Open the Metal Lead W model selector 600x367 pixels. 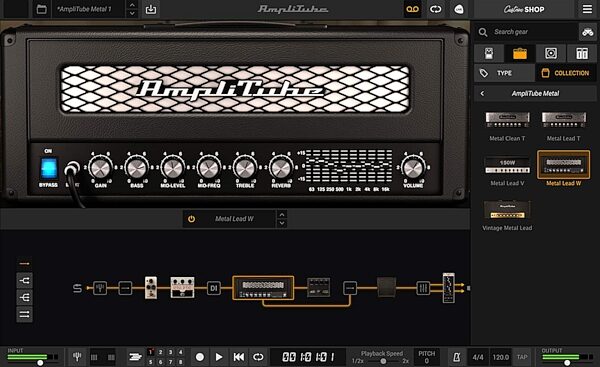coord(234,219)
